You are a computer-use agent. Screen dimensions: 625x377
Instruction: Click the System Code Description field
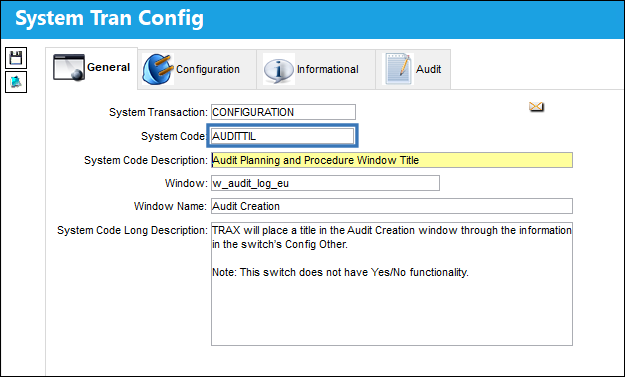(x=392, y=160)
